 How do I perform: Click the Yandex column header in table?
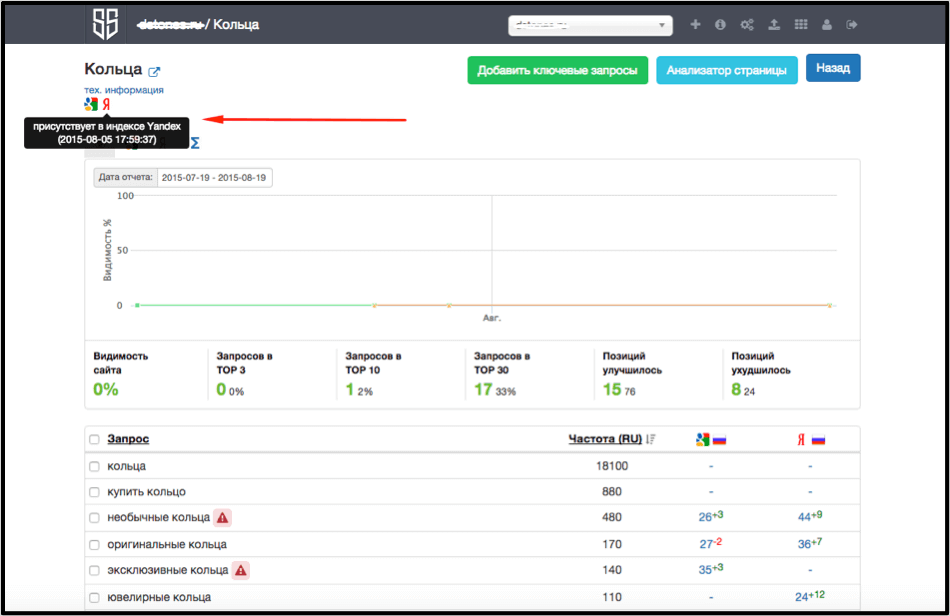[810, 439]
